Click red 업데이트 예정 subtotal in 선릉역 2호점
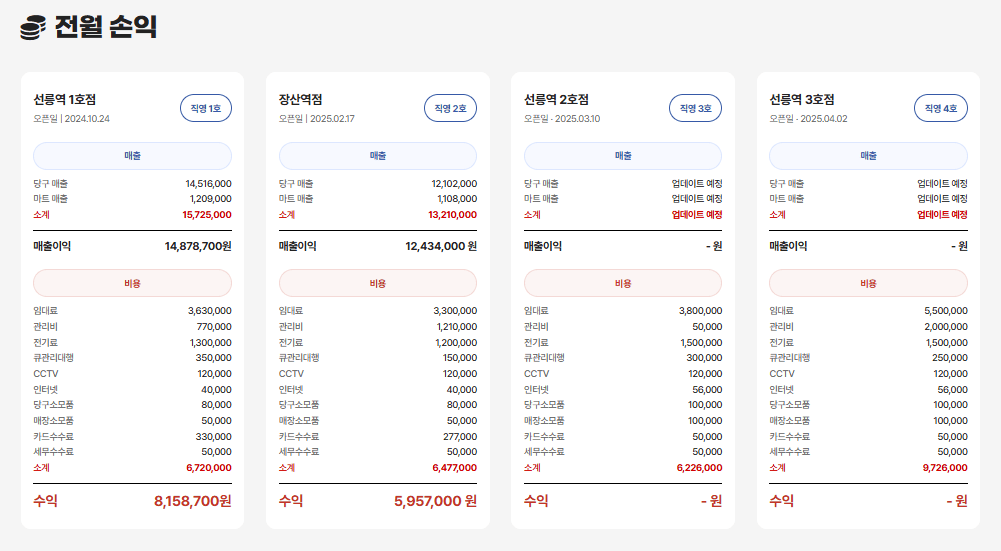Screen dimensions: 1001x551 click(x=696, y=215)
